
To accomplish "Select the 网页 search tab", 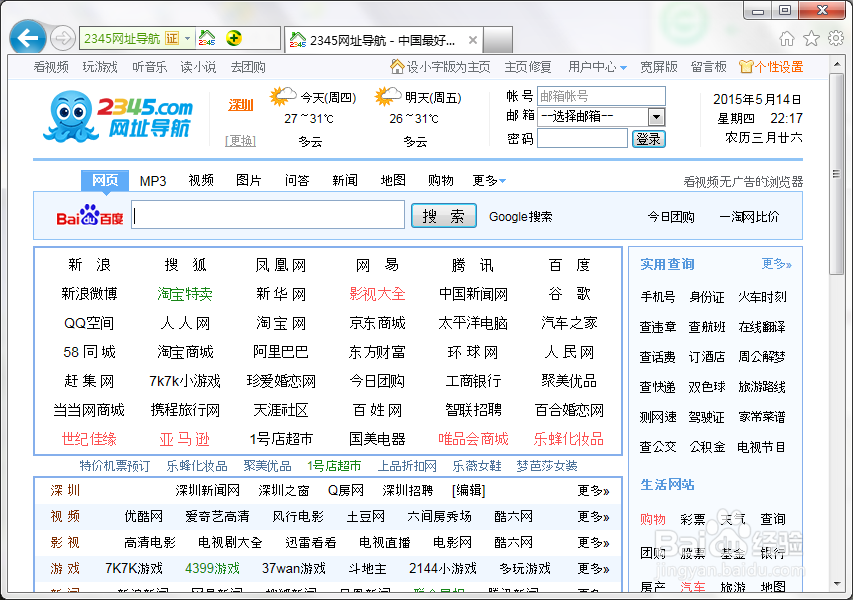I will tap(105, 180).
